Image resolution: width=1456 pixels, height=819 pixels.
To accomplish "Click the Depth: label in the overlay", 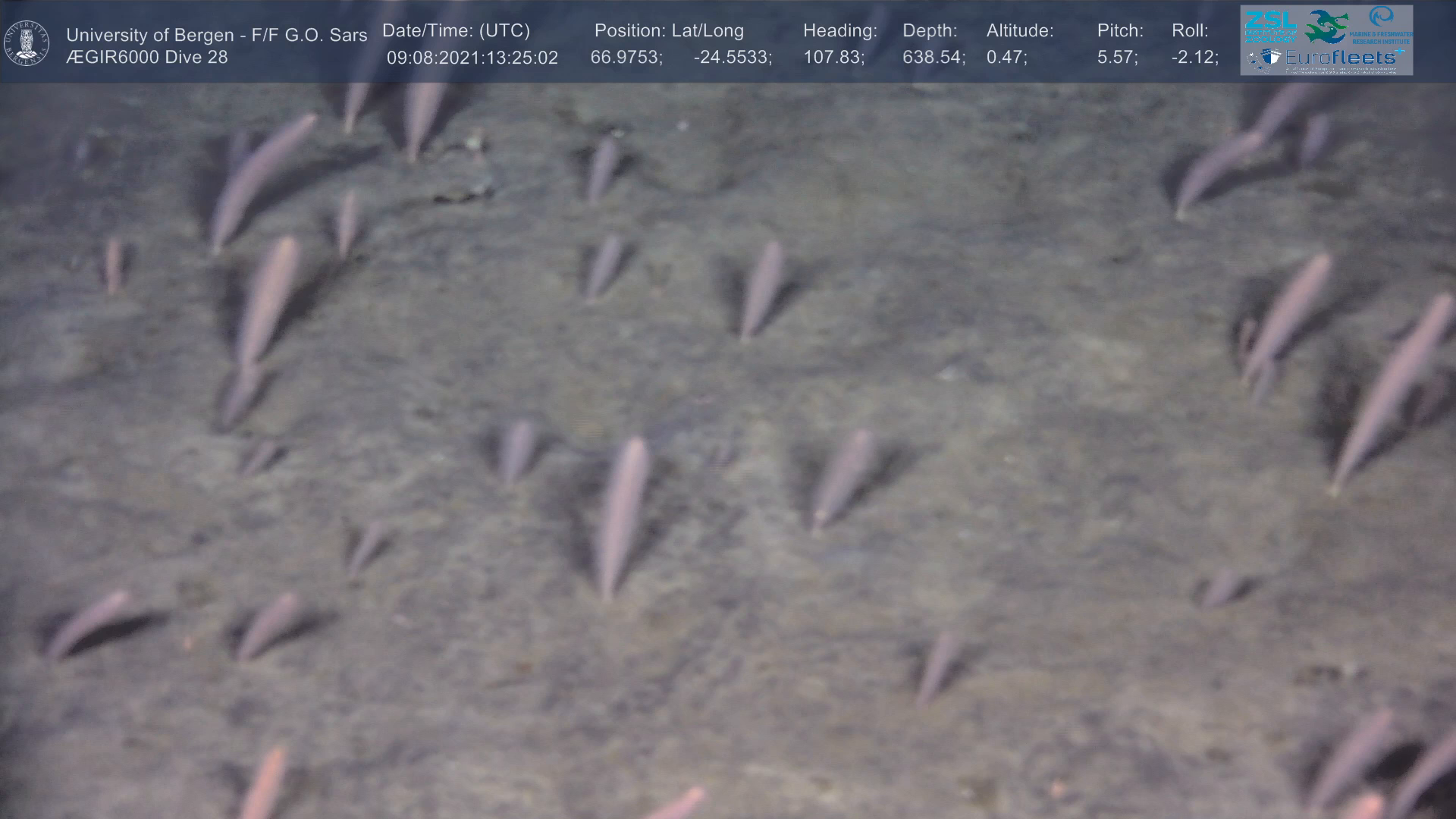I will (929, 31).
